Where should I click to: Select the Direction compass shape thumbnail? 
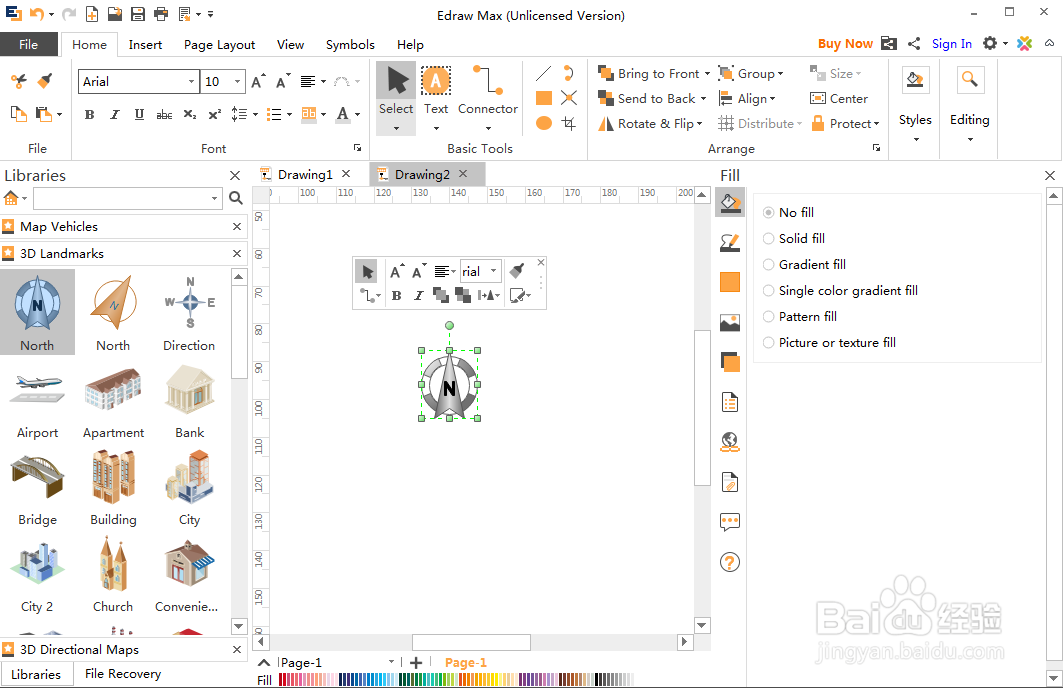[x=189, y=312]
